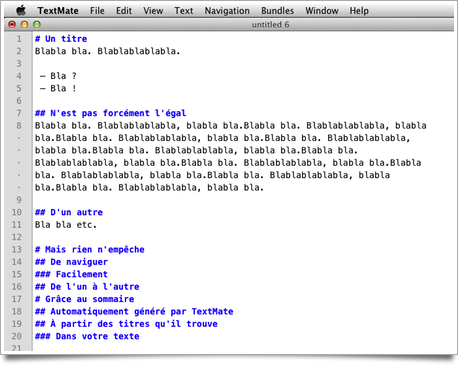The width and height of the screenshot is (458, 365).
Task: Open the Help menu
Action: pos(359,11)
